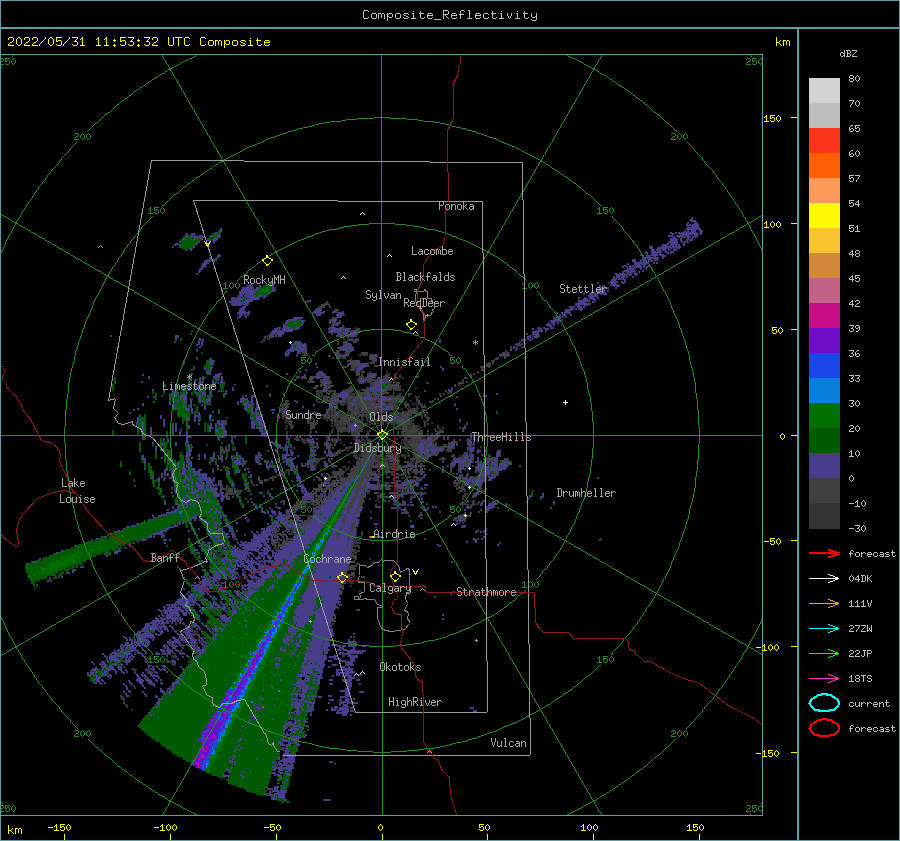Click the orange 111V arrow icon
The image size is (900, 841).
click(x=824, y=603)
